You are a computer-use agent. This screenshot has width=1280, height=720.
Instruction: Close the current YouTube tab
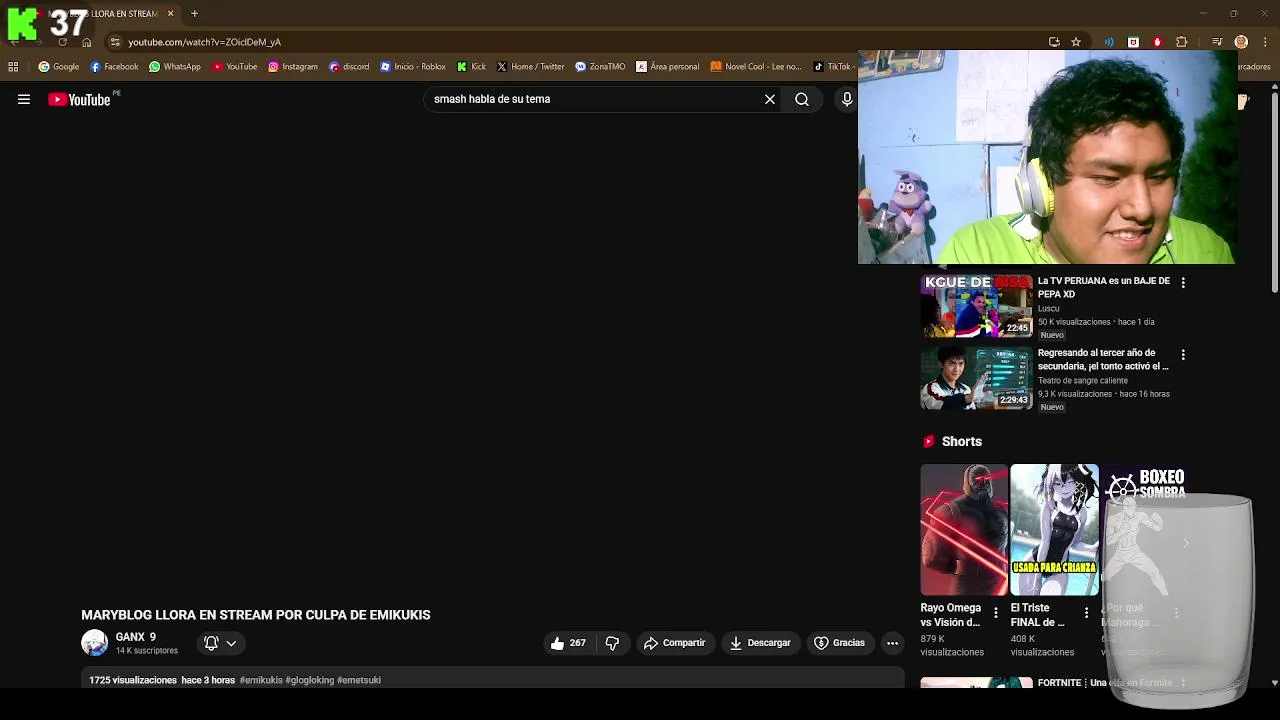pyautogui.click(x=170, y=13)
